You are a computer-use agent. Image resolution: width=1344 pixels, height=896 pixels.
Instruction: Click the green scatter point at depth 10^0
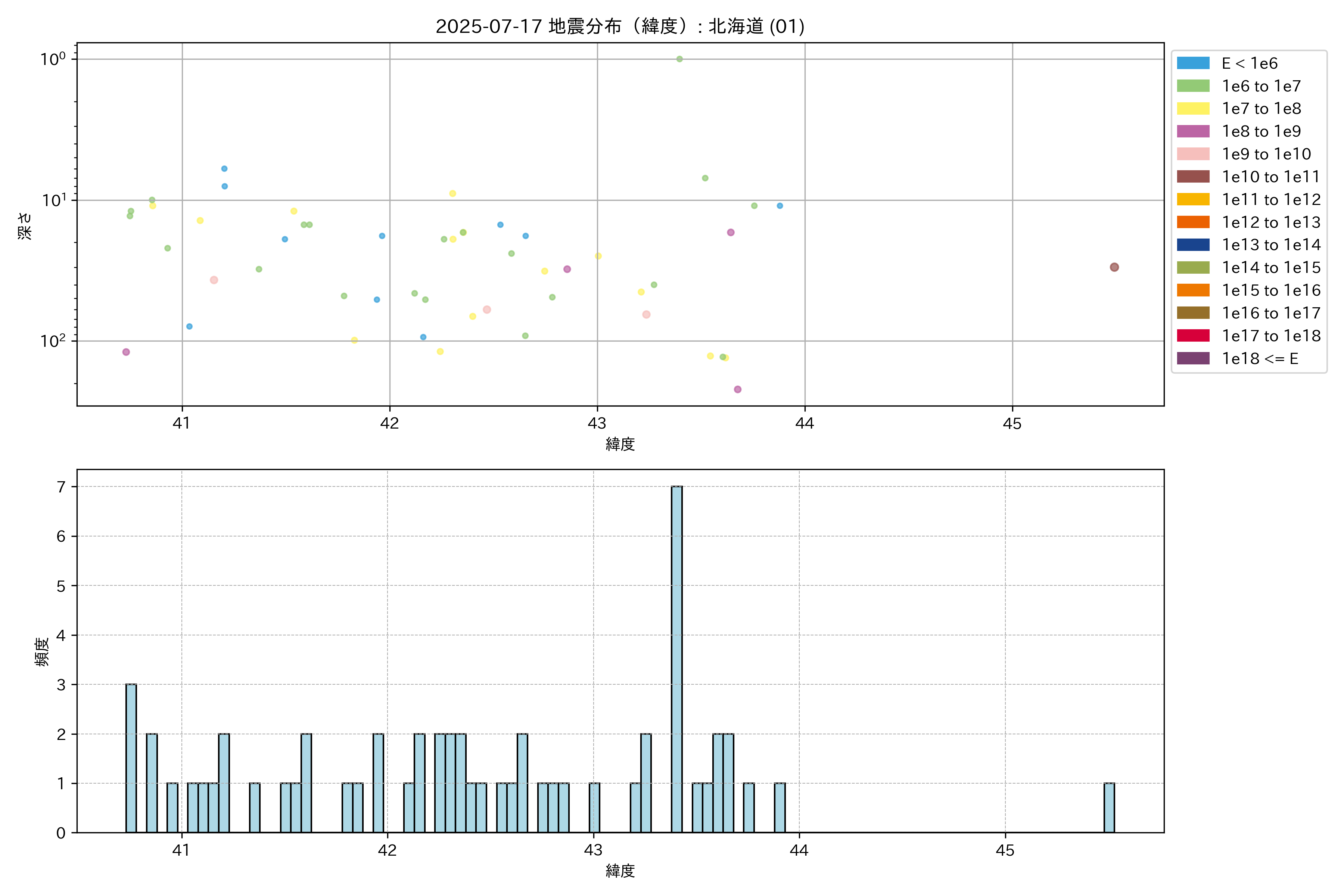(x=679, y=59)
